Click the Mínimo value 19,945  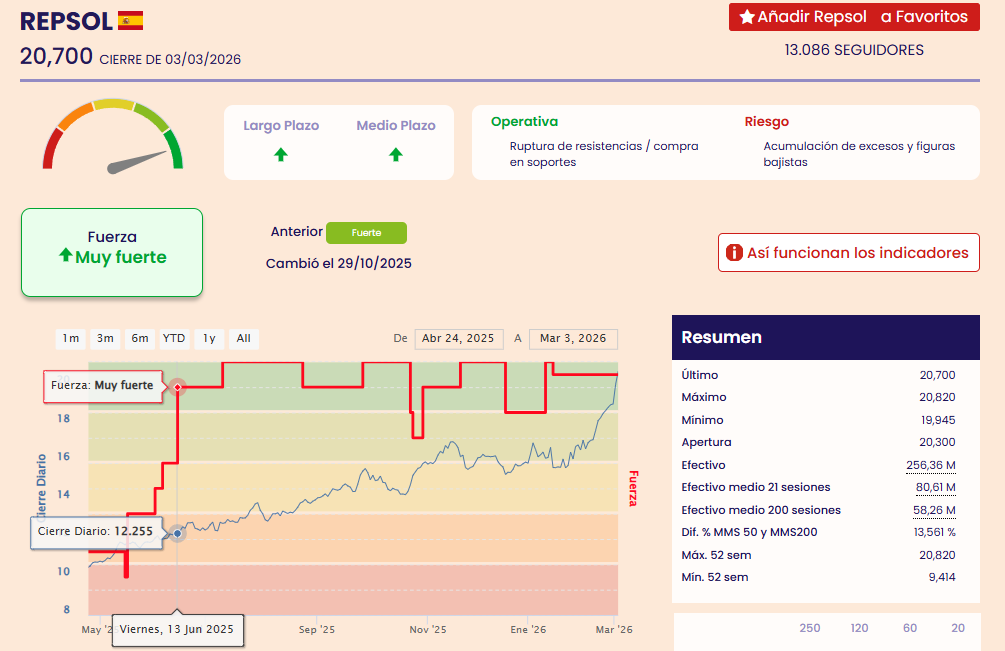tap(938, 420)
